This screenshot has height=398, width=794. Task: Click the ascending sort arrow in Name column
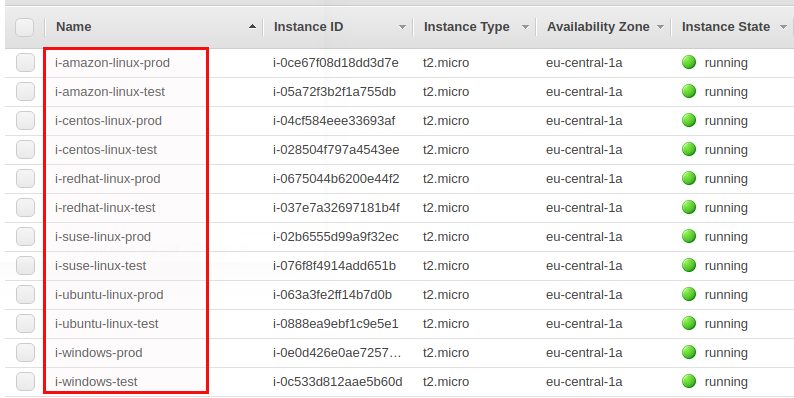252,27
